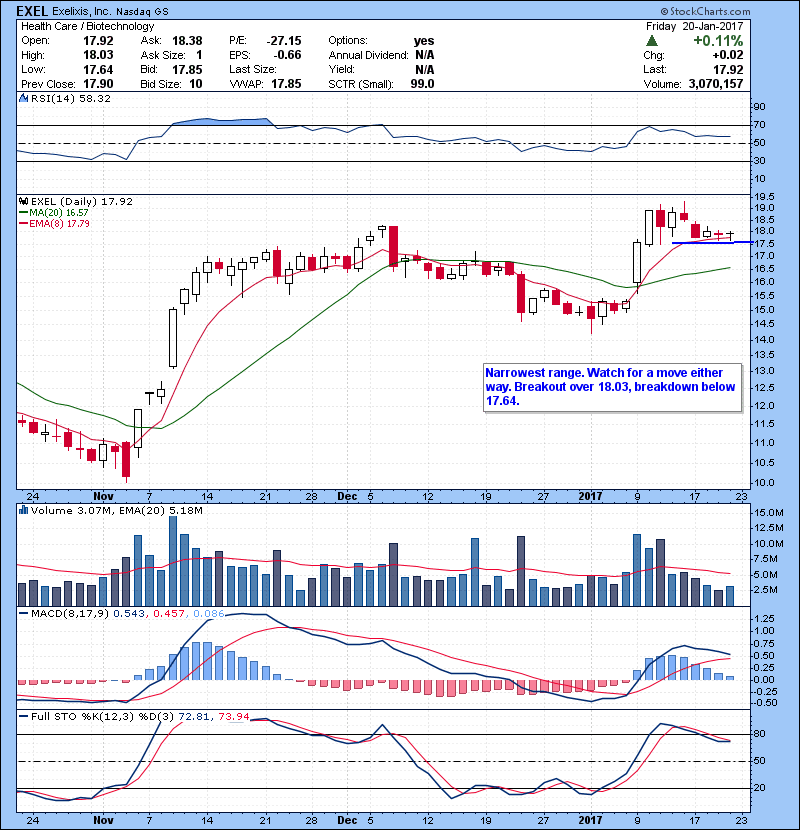Click the stochastic %D value 73.94
The height and width of the screenshot is (830, 800).
tap(233, 717)
